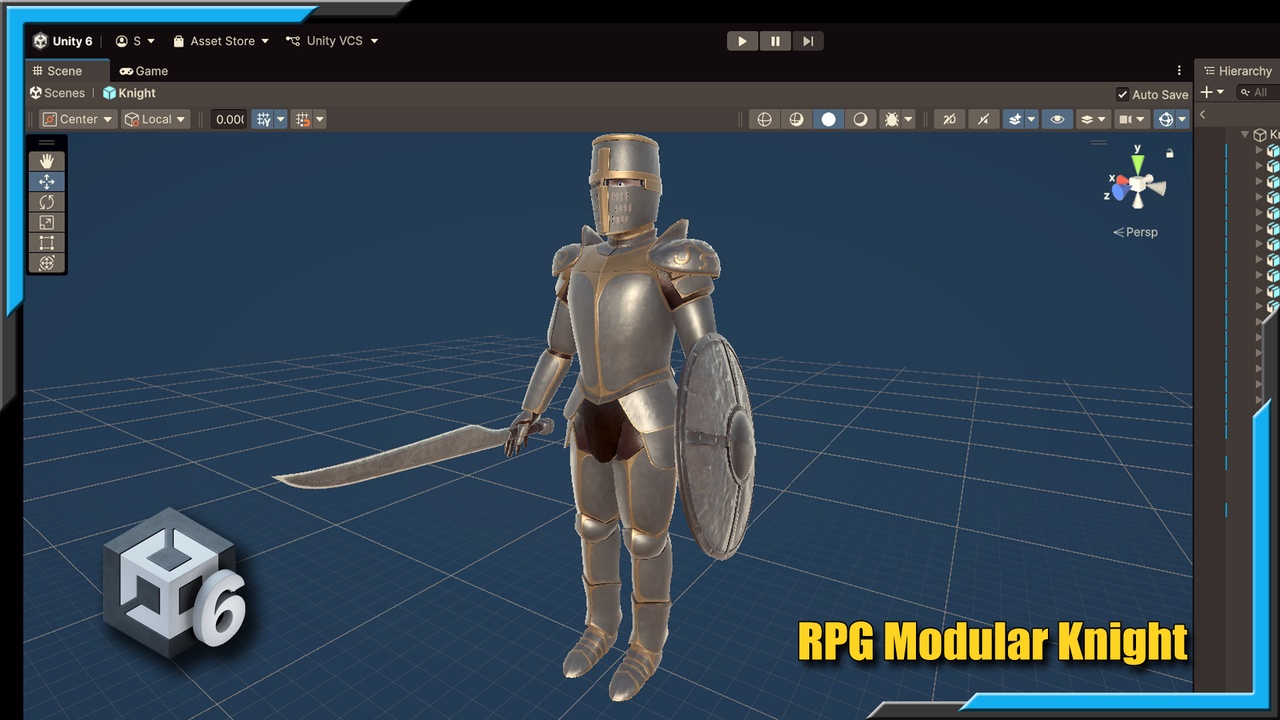
Task: Start Play mode
Action: coord(742,41)
